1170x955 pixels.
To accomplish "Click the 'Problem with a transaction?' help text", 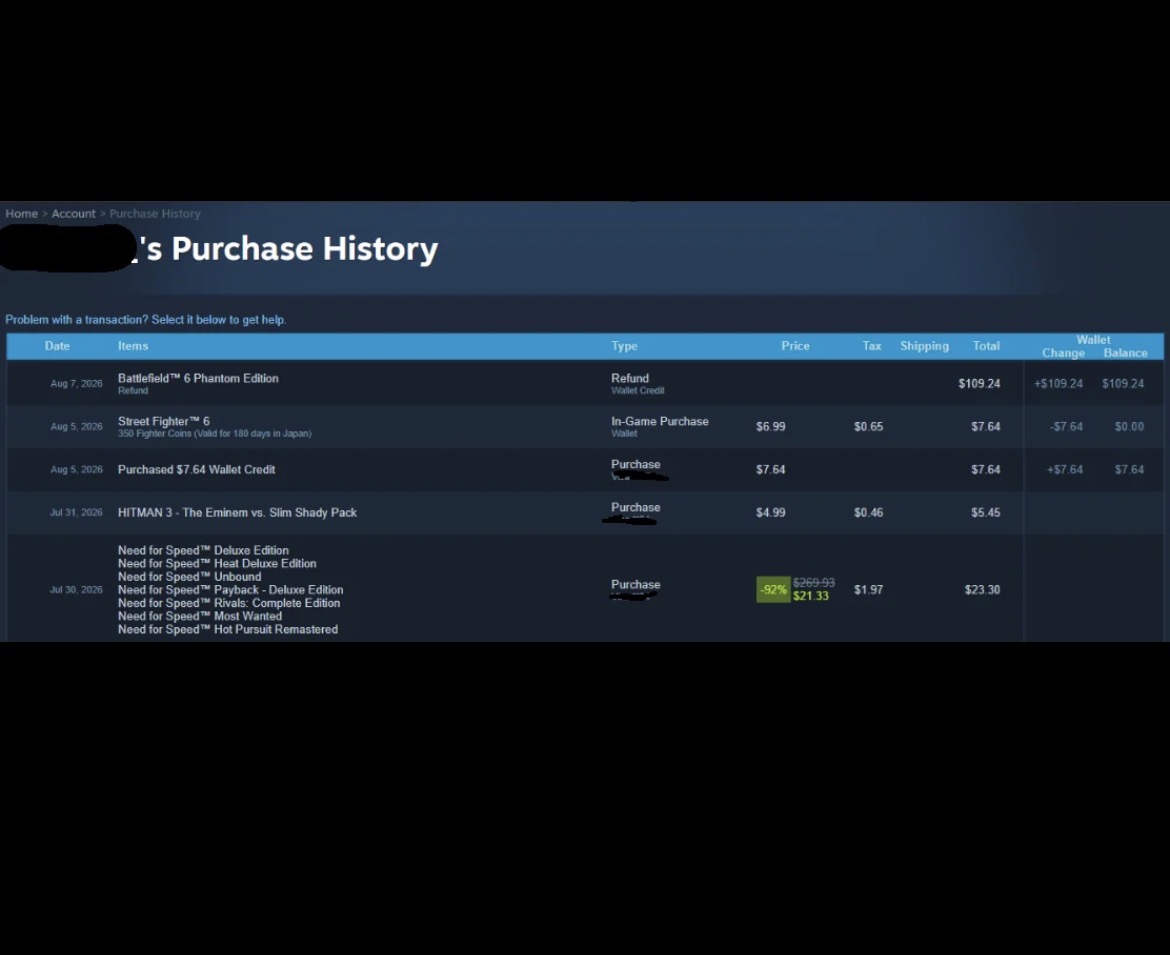I will 146,319.
